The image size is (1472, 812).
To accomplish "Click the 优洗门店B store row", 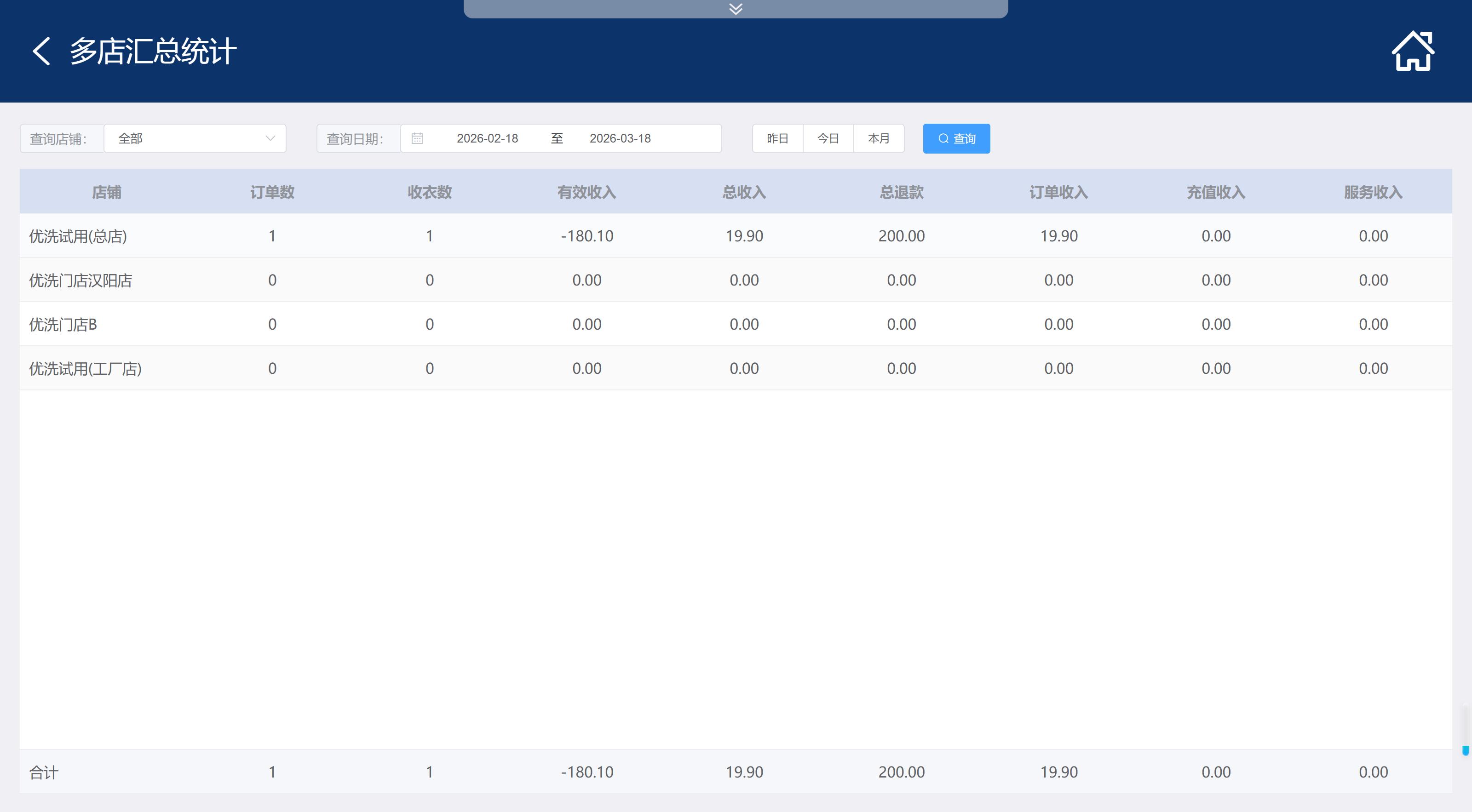I will [63, 324].
